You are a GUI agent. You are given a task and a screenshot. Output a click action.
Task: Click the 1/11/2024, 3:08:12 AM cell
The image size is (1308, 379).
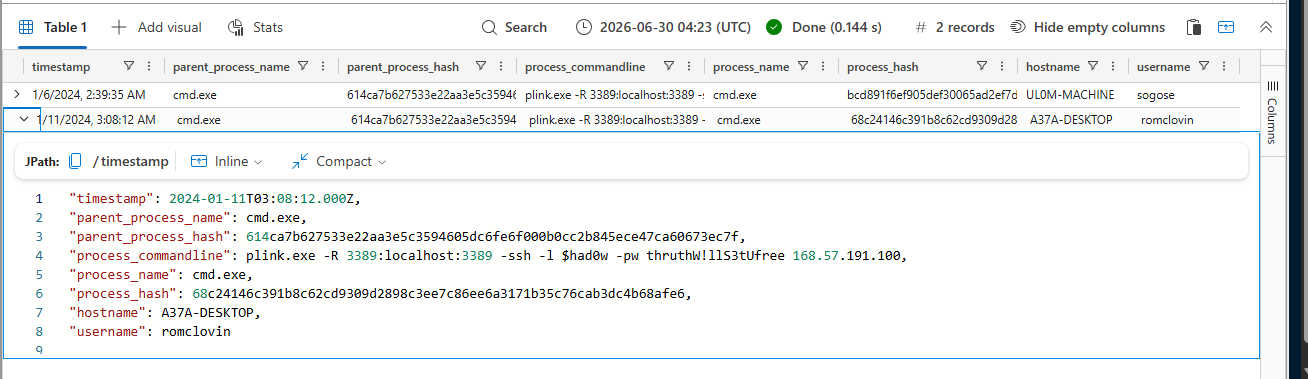pos(96,119)
